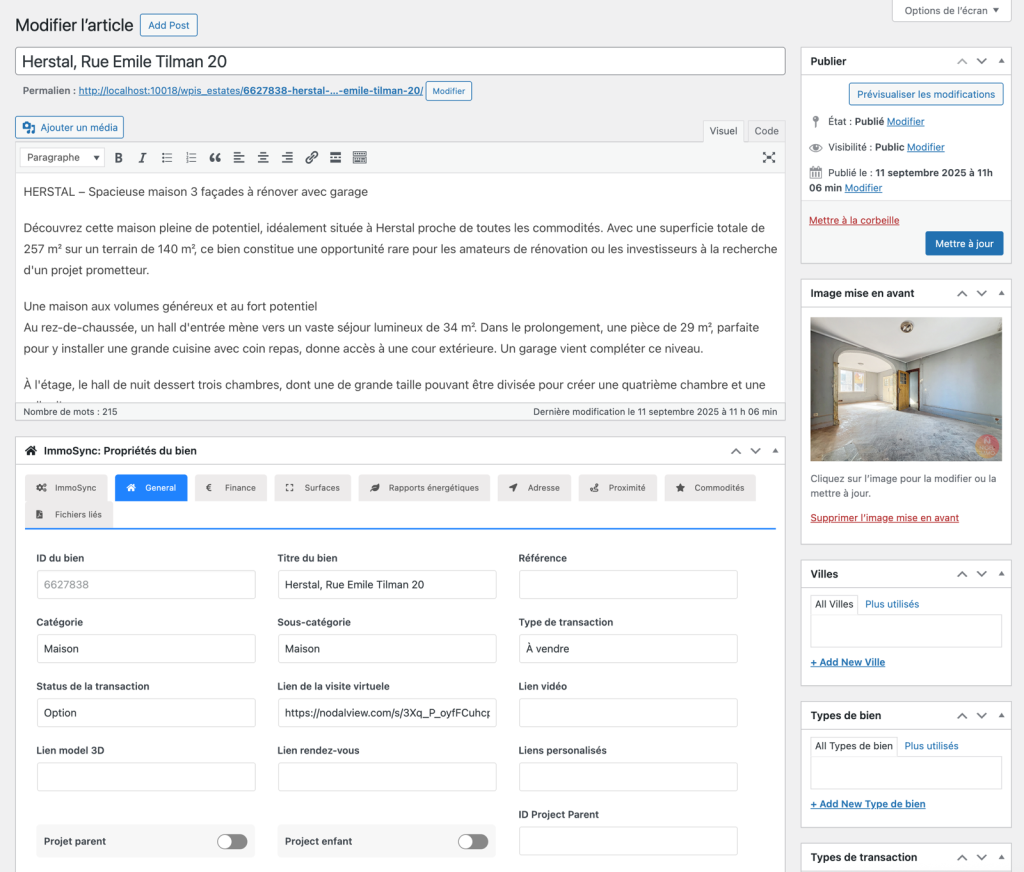Image resolution: width=1024 pixels, height=872 pixels.
Task: Insert the Read More tag
Action: (x=336, y=157)
